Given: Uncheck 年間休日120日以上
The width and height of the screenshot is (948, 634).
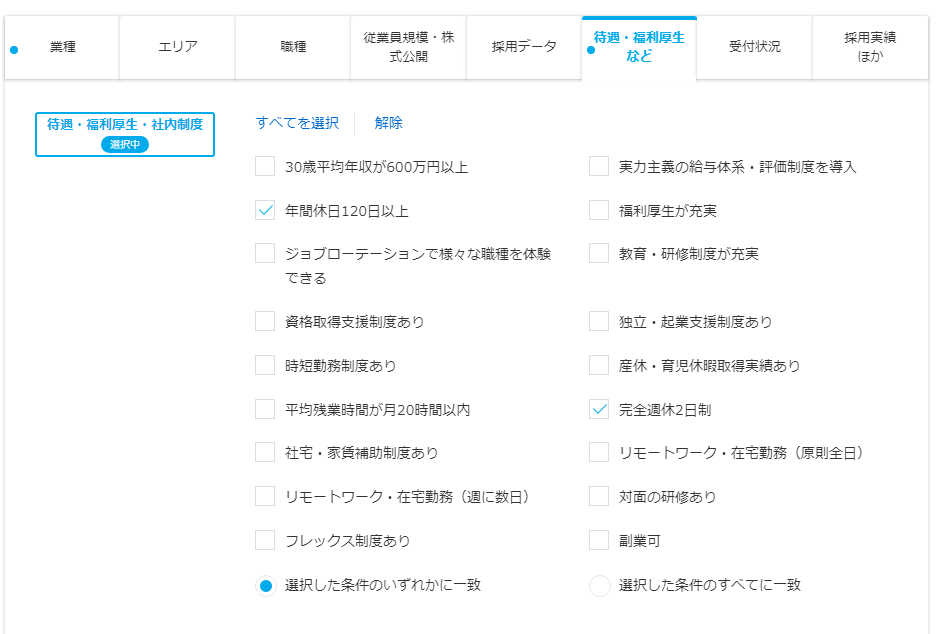Looking at the screenshot, I should pyautogui.click(x=265, y=211).
